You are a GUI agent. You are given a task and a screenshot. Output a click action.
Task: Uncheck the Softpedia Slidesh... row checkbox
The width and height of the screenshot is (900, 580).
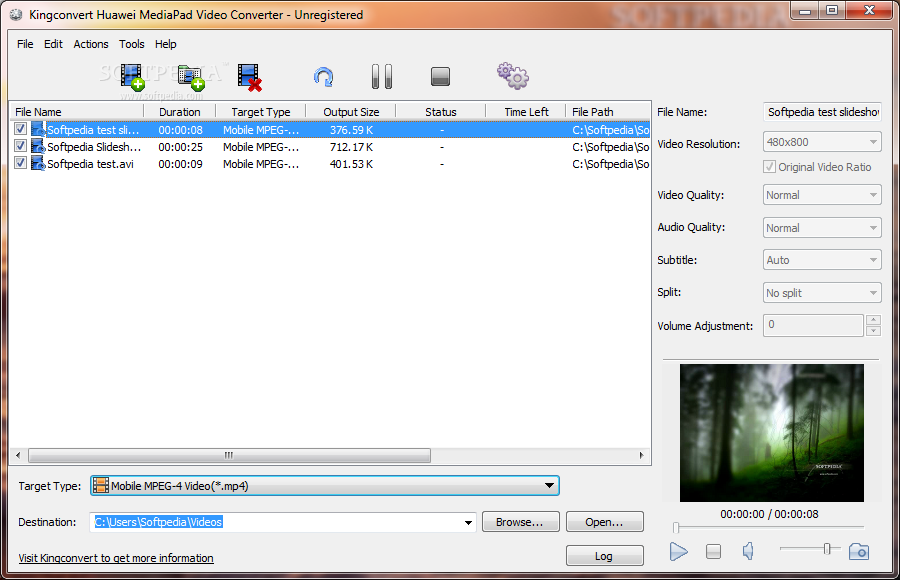(x=21, y=146)
